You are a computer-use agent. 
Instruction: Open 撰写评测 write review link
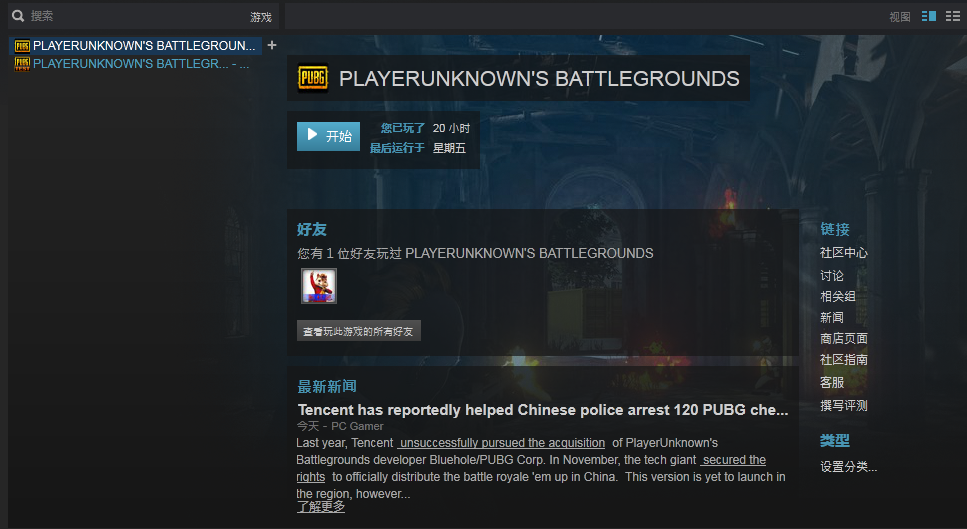pyautogui.click(x=844, y=406)
